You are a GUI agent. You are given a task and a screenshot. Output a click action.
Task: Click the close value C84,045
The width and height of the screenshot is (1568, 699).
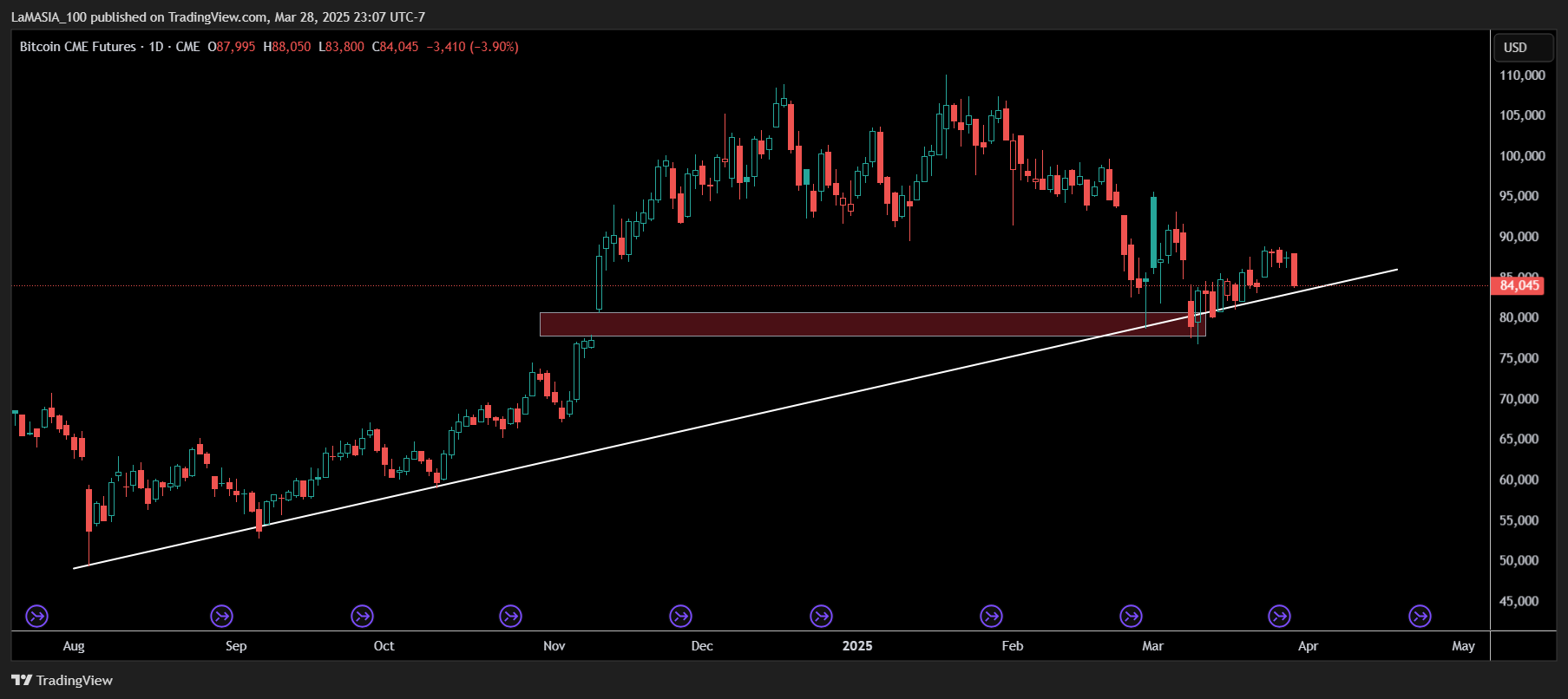tap(396, 47)
